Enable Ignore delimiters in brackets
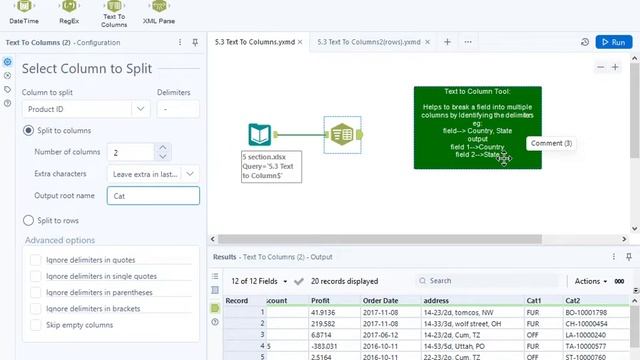Screen dimensions: 640x360 tap(36, 309)
